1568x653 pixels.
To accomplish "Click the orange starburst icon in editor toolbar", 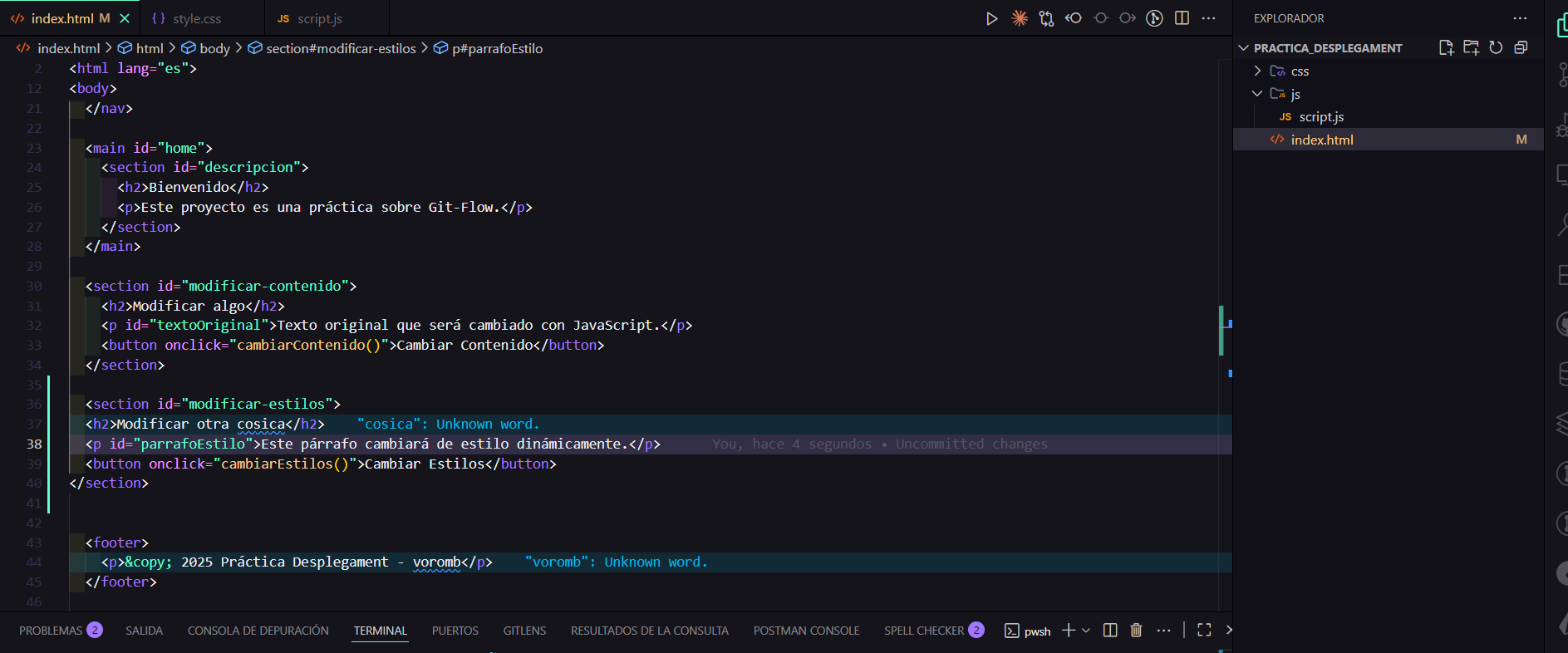I will 1019,18.
